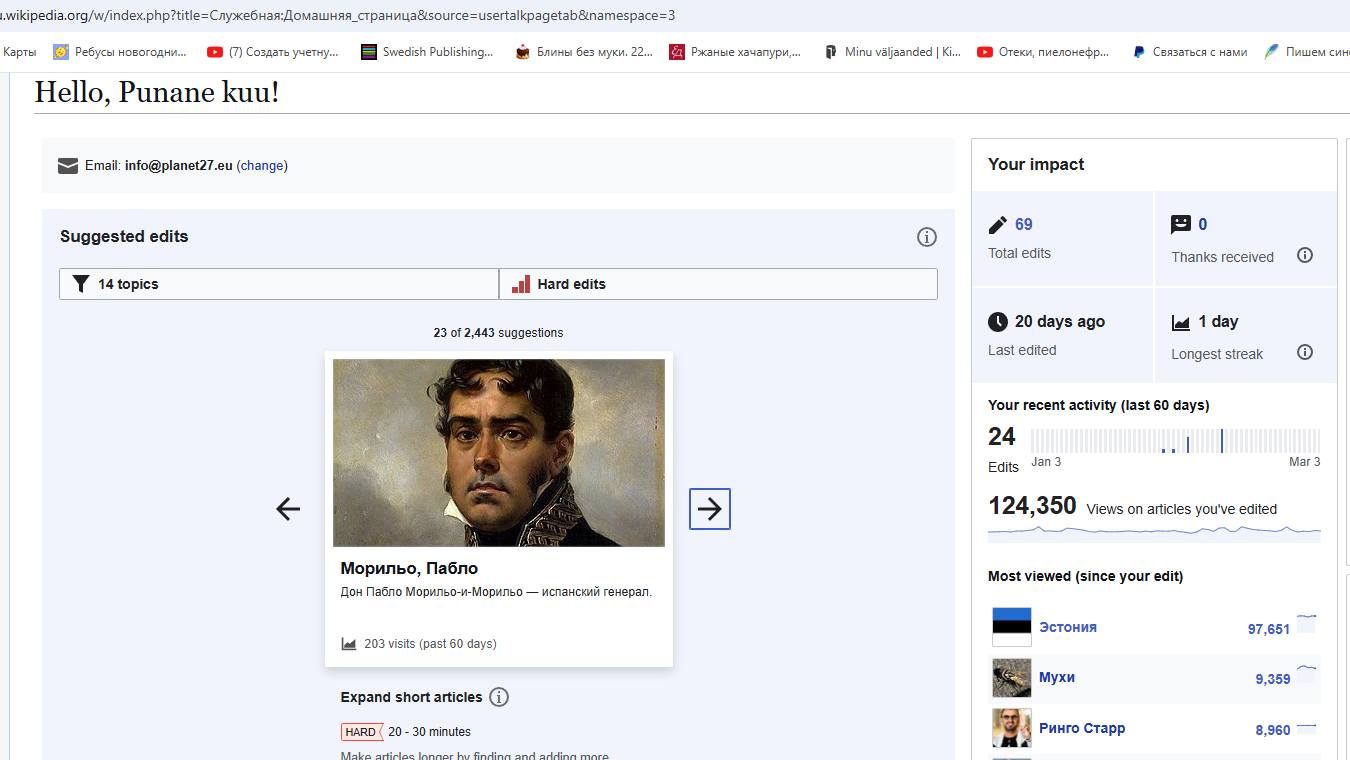
Task: Click the Estonia flag thumbnail
Action: pyautogui.click(x=1011, y=627)
